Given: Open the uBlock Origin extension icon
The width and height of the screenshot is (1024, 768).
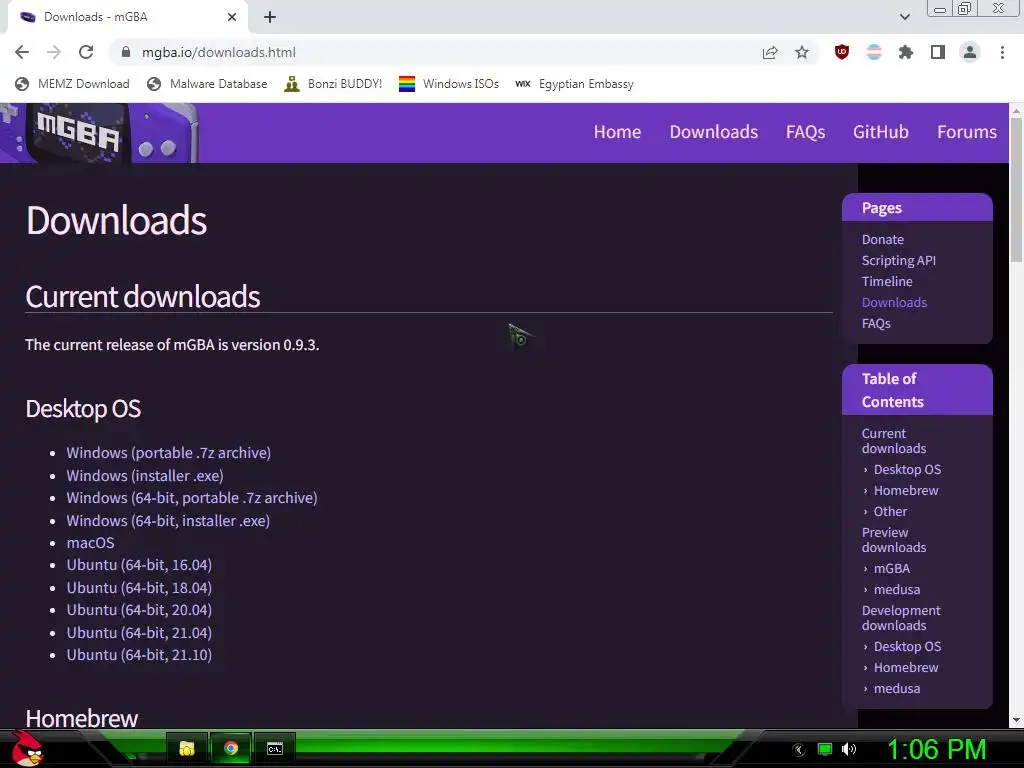Looking at the screenshot, I should [x=842, y=52].
